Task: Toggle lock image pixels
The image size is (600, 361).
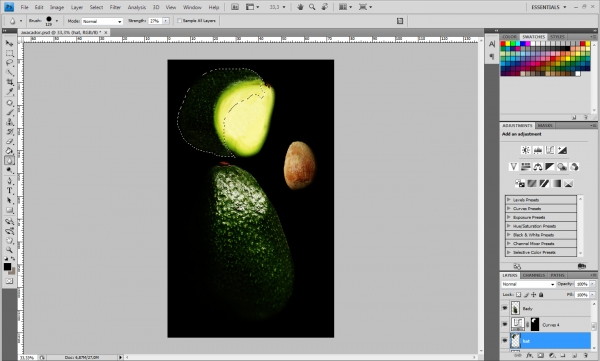Action: pos(526,295)
